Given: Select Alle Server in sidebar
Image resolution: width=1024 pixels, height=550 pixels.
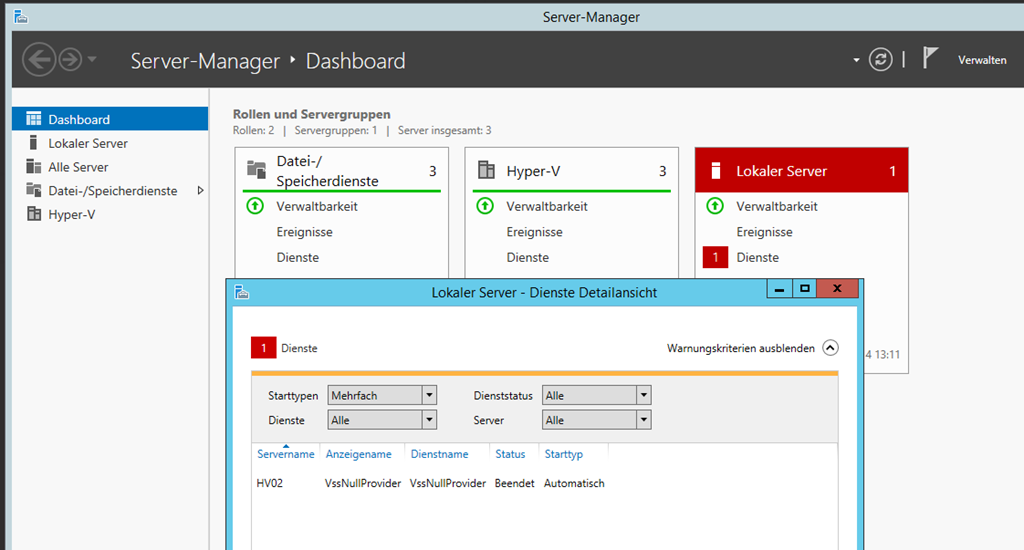Looking at the screenshot, I should [x=78, y=167].
